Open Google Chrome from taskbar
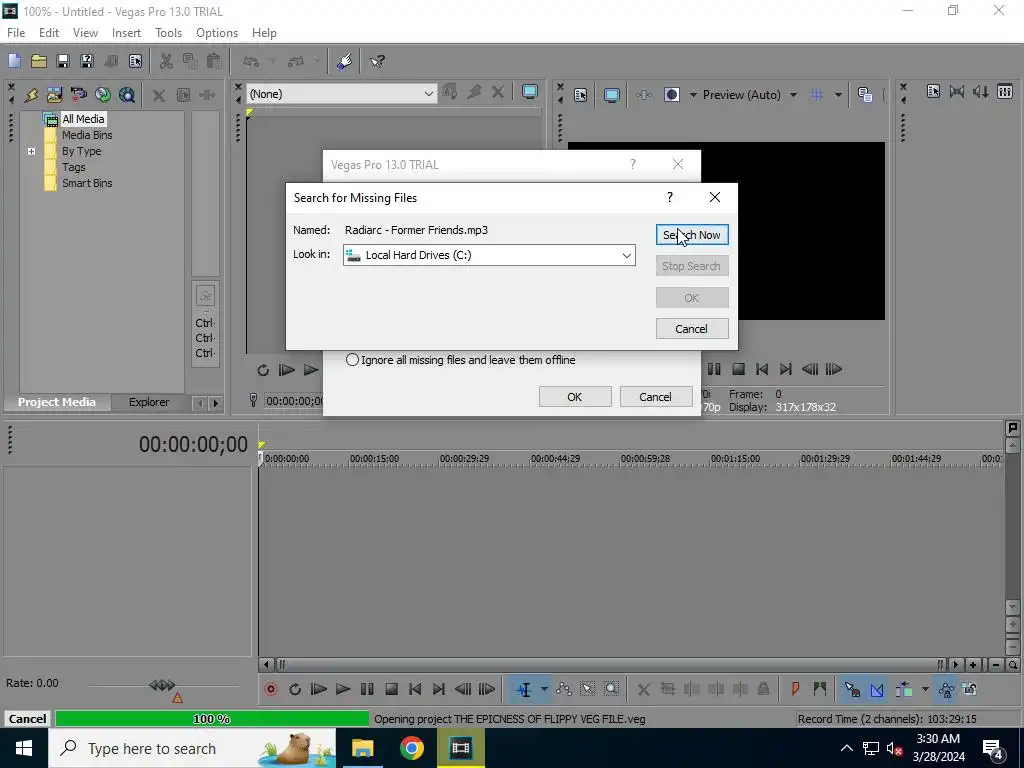Viewport: 1024px width, 768px height. [411, 748]
